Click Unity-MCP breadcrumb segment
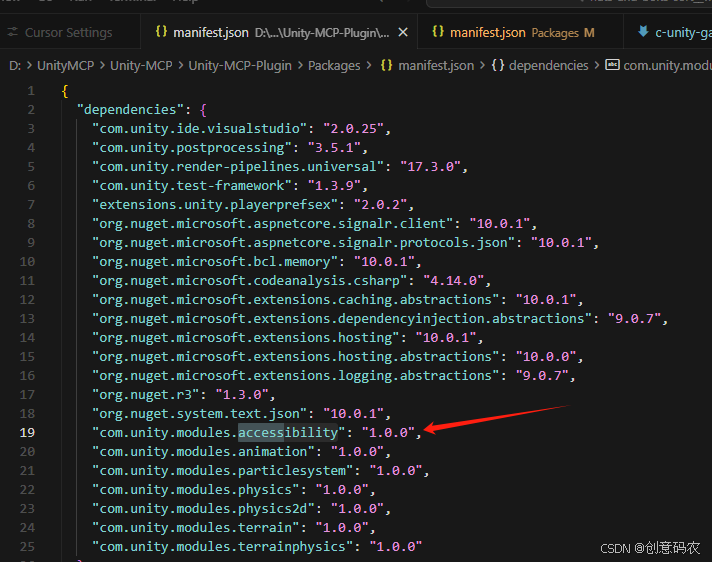712x562 pixels. point(141,66)
